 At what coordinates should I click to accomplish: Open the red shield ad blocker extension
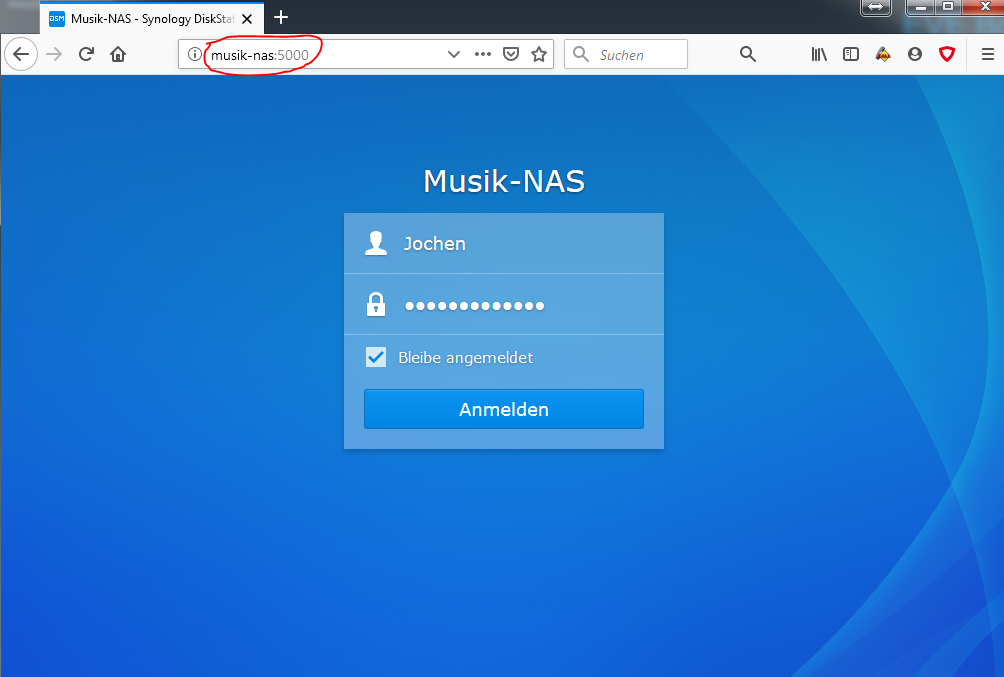947,54
